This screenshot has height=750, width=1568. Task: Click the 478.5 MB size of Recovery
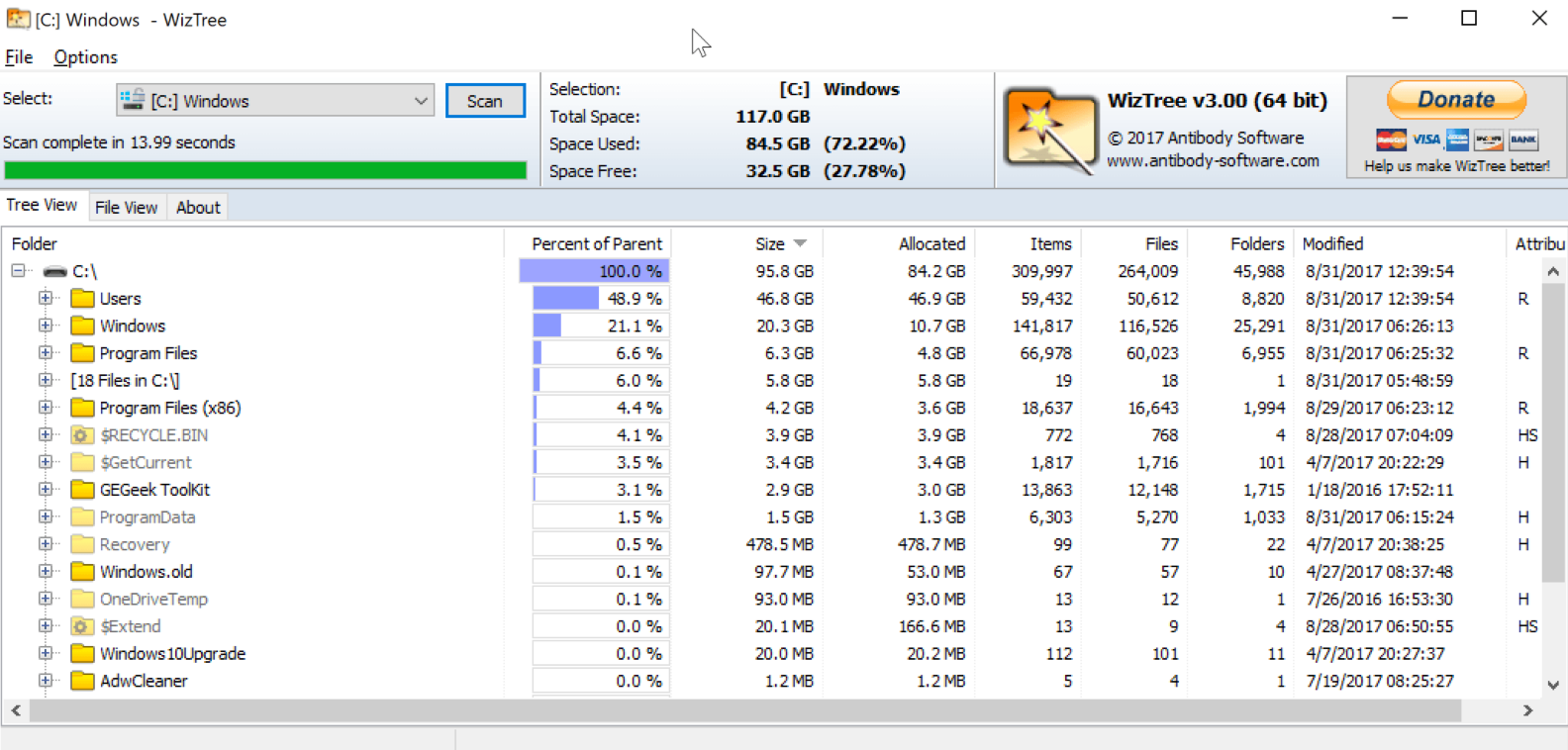(780, 544)
